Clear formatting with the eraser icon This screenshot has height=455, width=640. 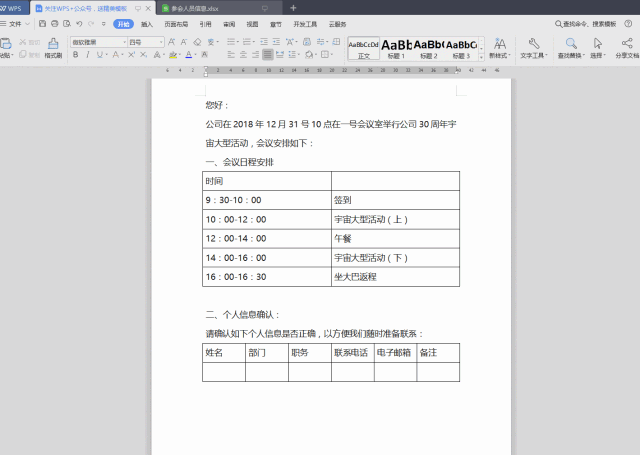[x=198, y=42]
